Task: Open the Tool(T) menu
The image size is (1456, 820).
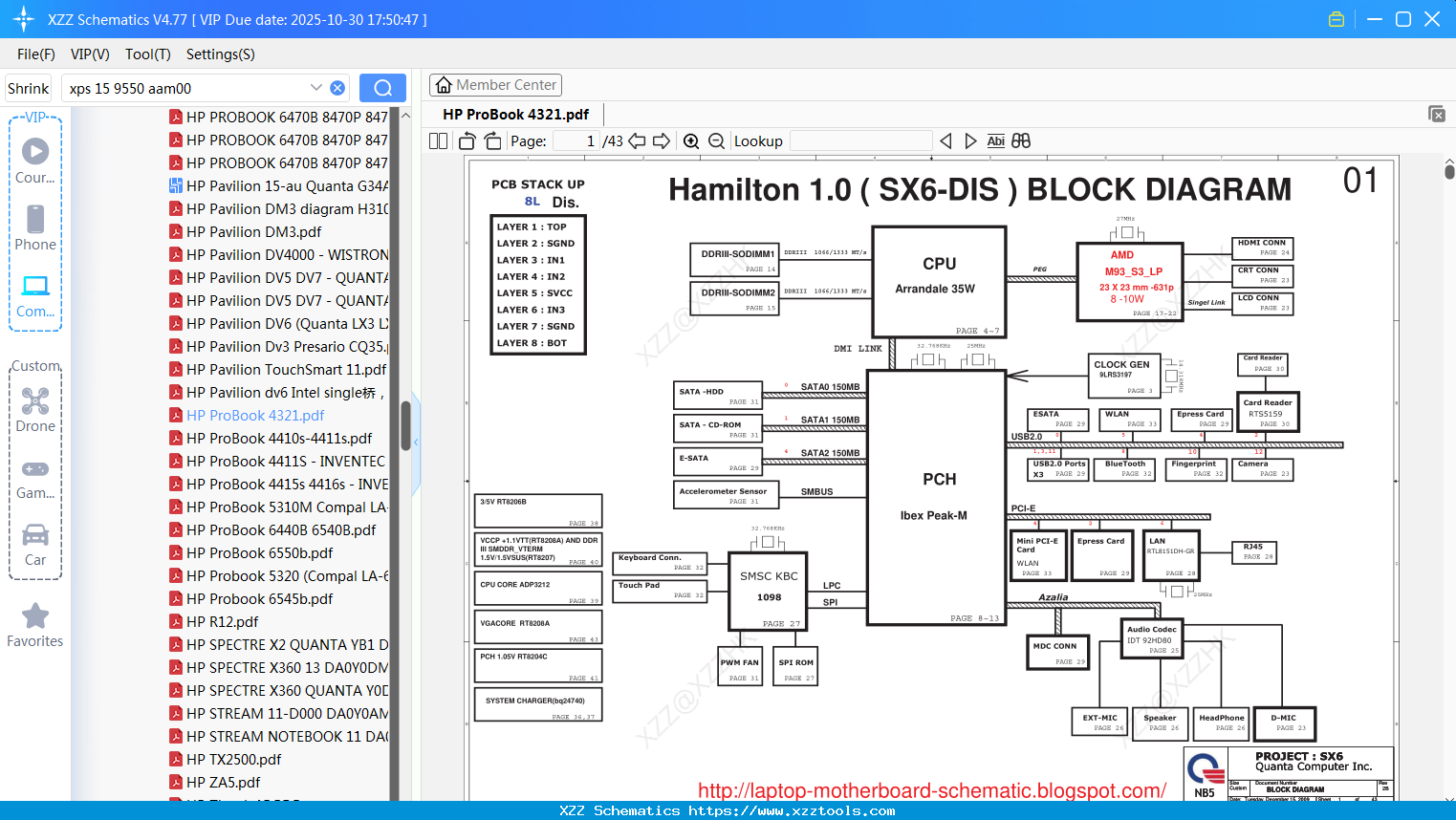Action: click(148, 54)
